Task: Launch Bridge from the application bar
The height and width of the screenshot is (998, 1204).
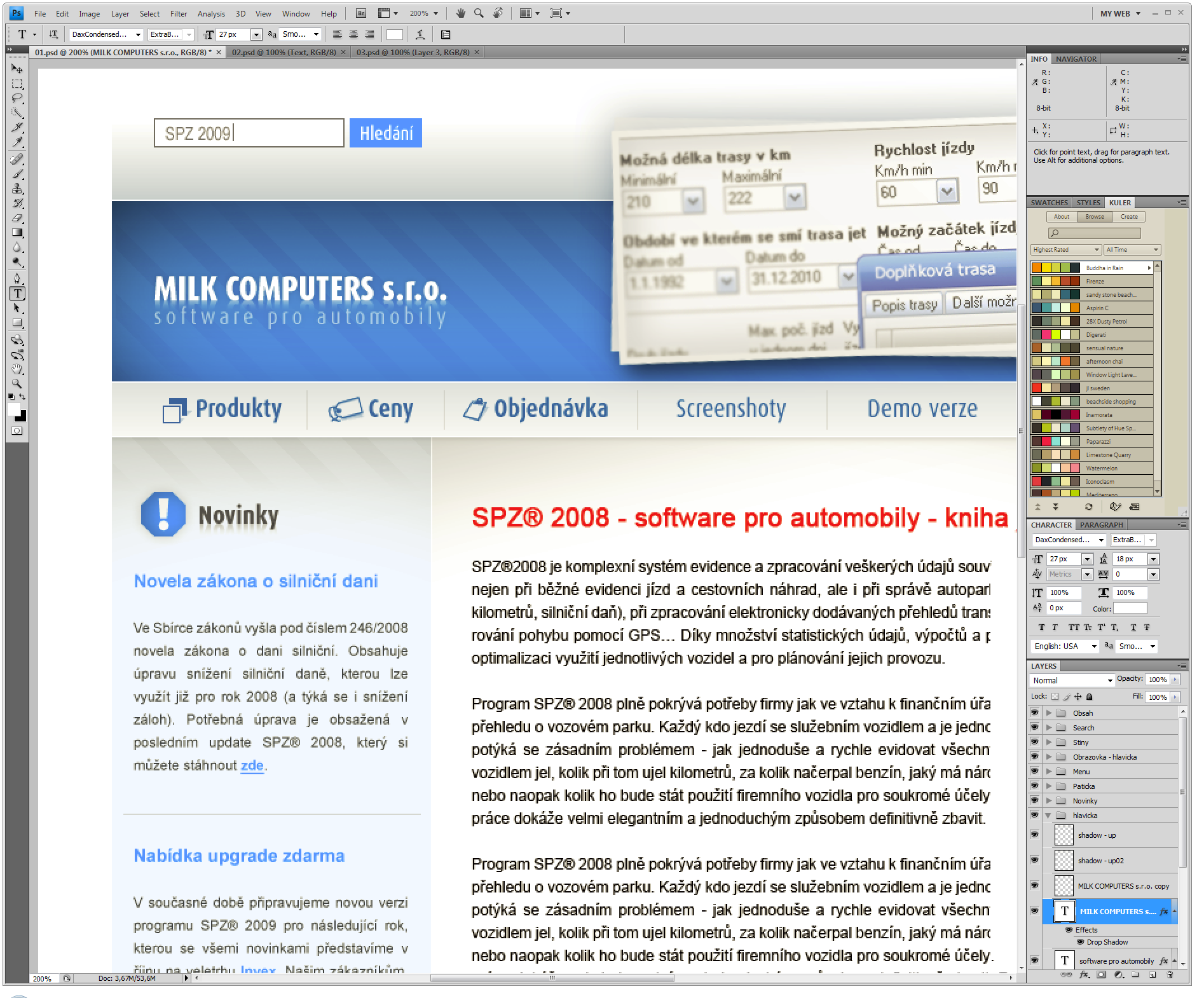Action: coord(360,13)
